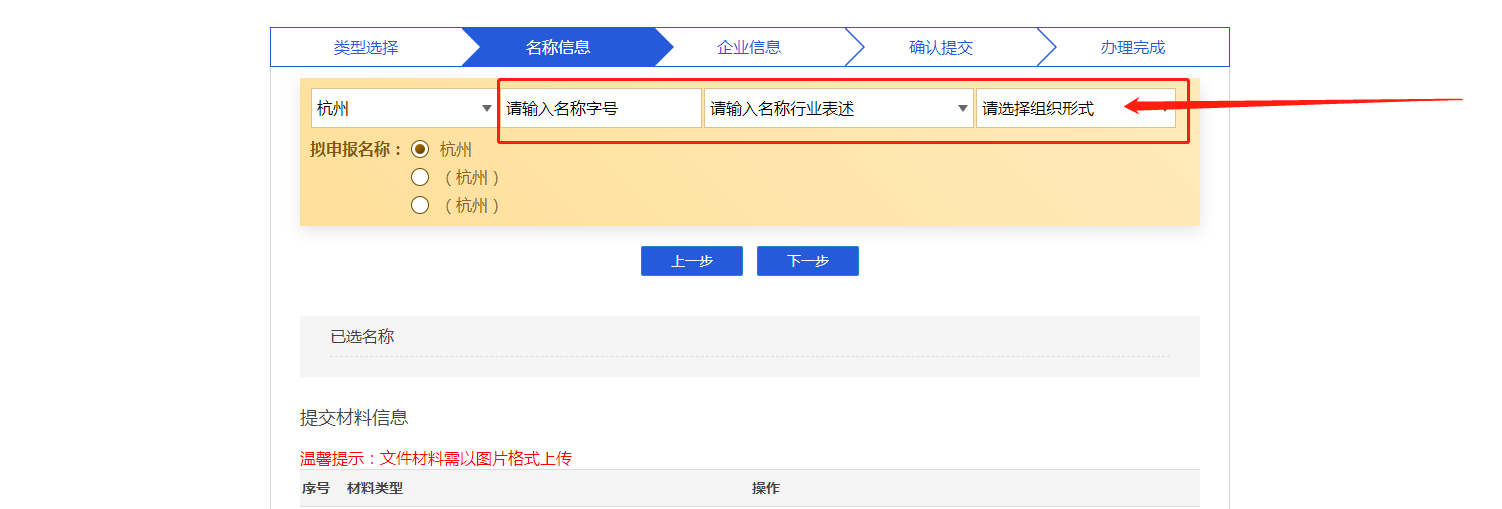Click the 操作 column header
The width and height of the screenshot is (1502, 509).
pyautogui.click(x=765, y=488)
